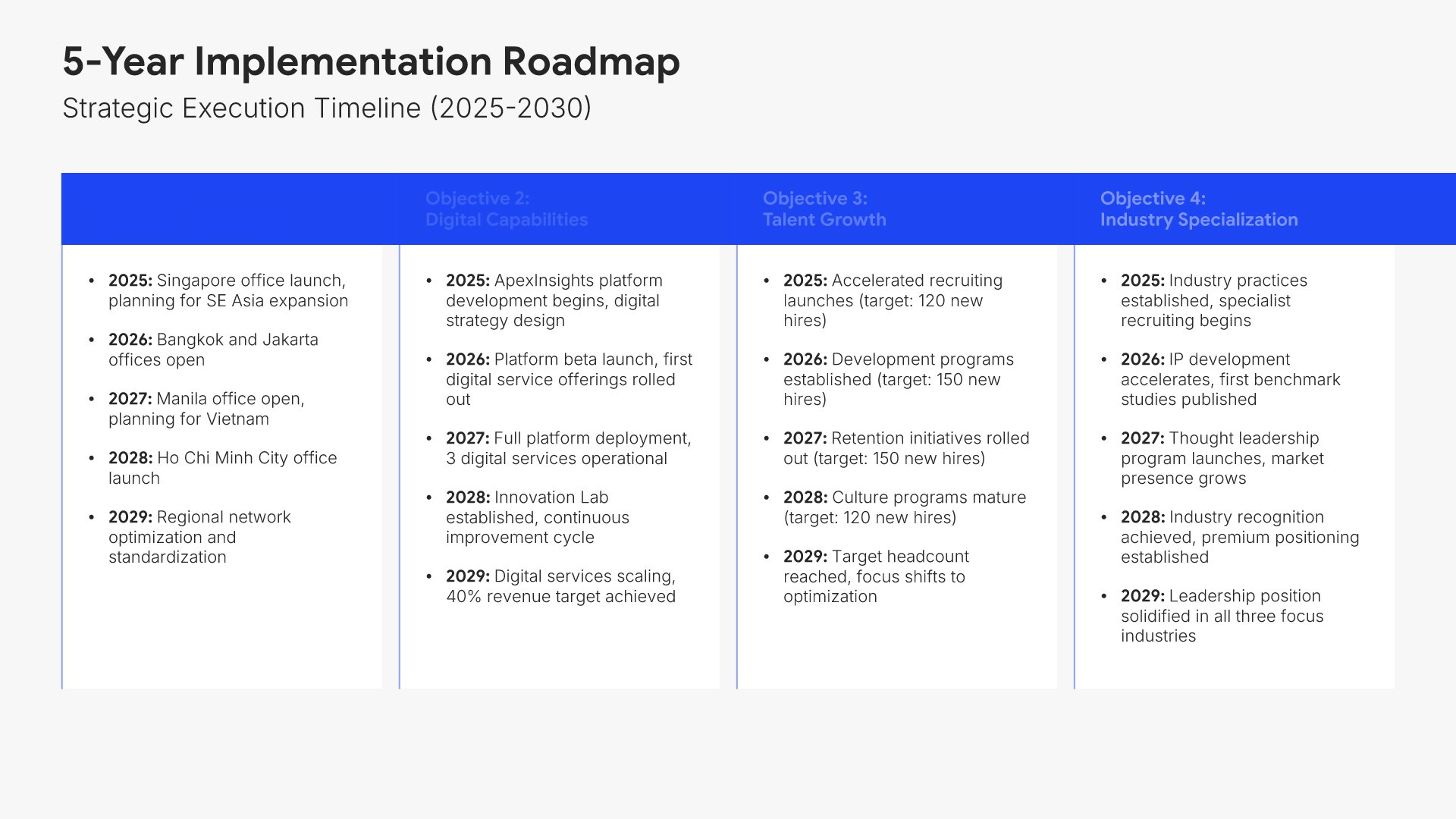
Task: Select the '2027: Thought leadership program' bullet
Action: pyautogui.click(x=1222, y=458)
